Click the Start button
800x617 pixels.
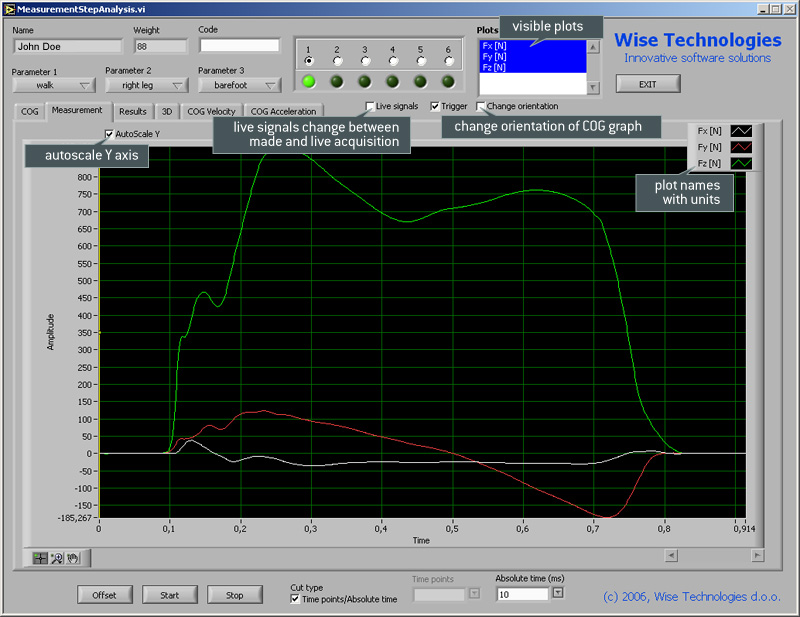coord(169,595)
